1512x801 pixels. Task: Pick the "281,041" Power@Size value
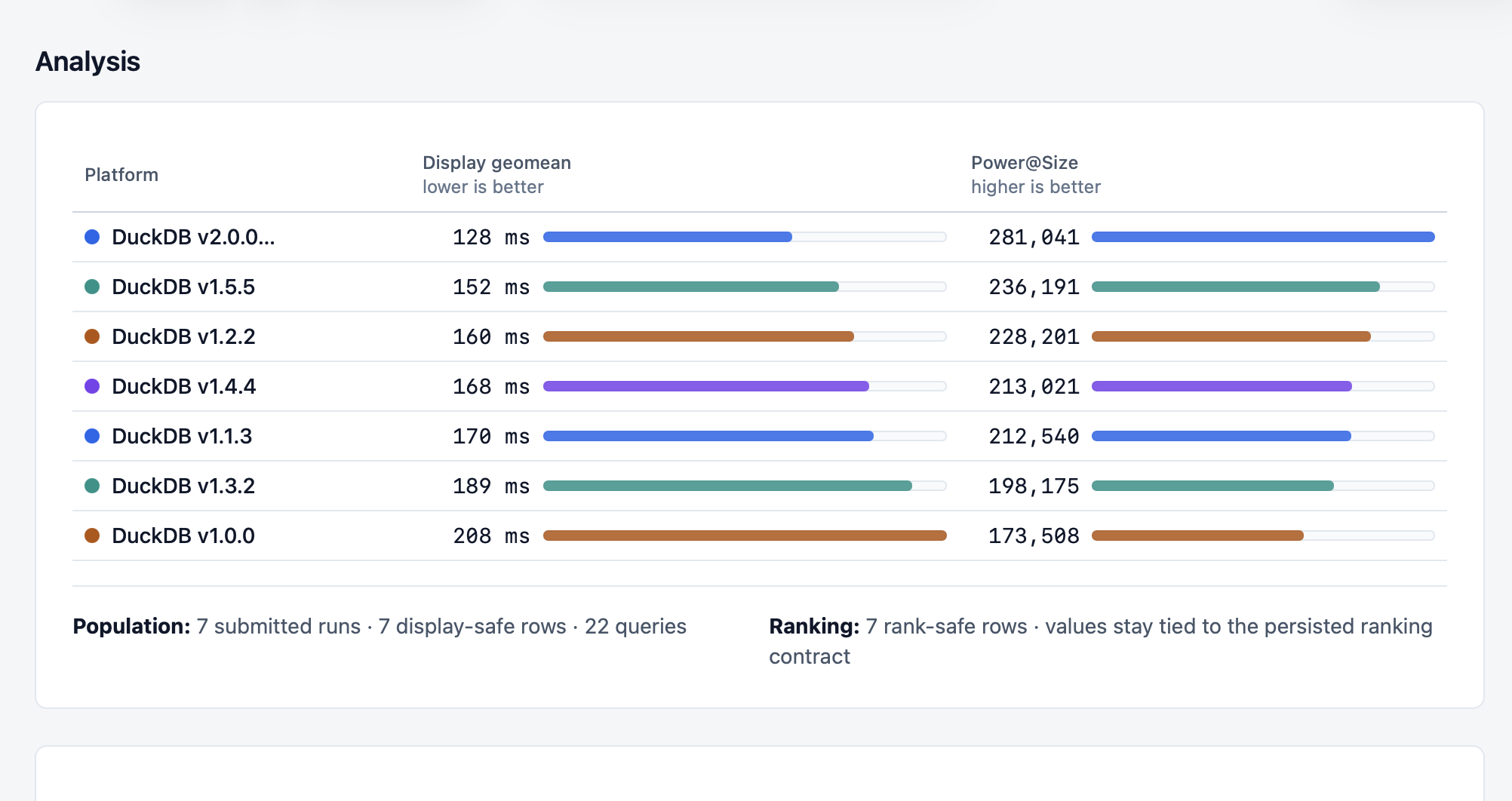[1034, 237]
